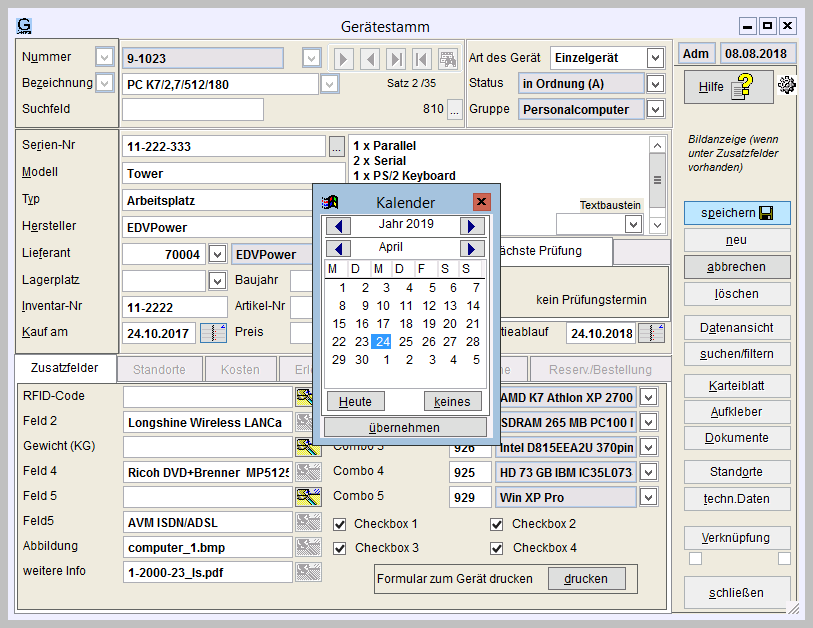
Task: Click übernehmen in the calendar
Action: (x=405, y=427)
